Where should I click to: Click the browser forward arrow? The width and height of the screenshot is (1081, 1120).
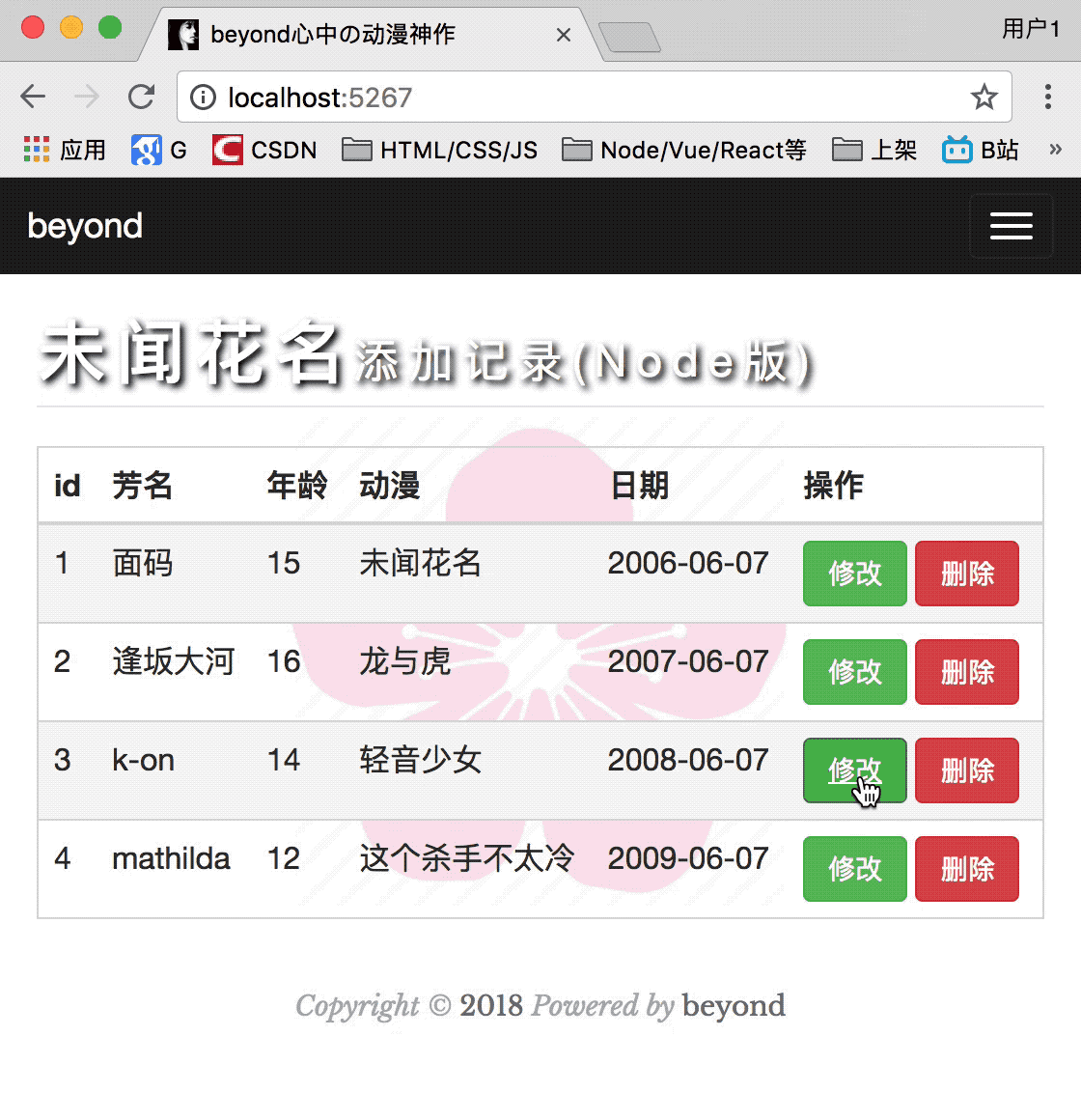[x=87, y=97]
